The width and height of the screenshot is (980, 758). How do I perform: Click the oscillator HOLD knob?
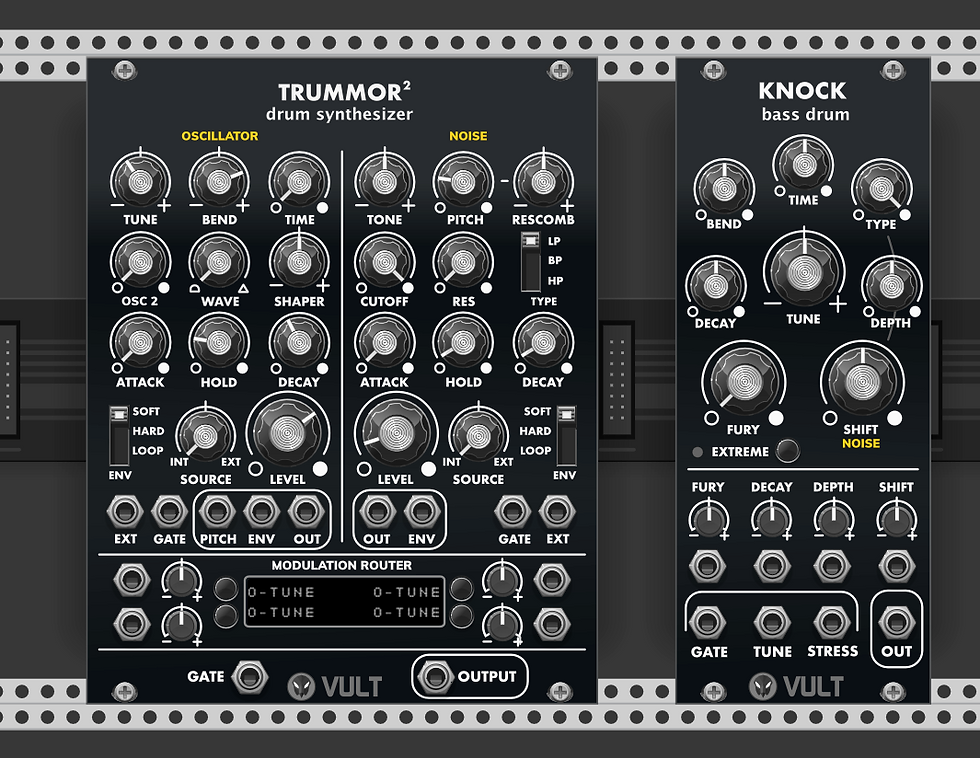tap(219, 343)
